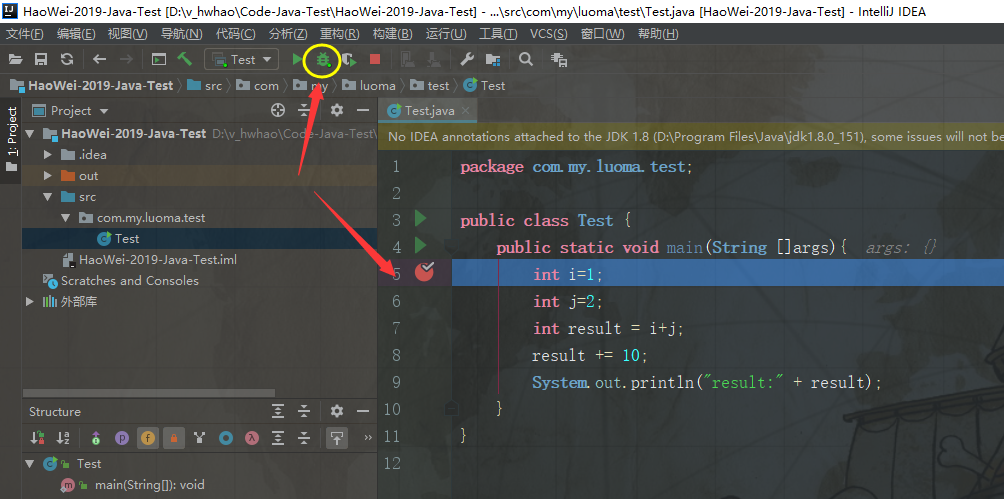Toggle the breakpoint on line 5
The image size is (1004, 499).
pyautogui.click(x=424, y=273)
